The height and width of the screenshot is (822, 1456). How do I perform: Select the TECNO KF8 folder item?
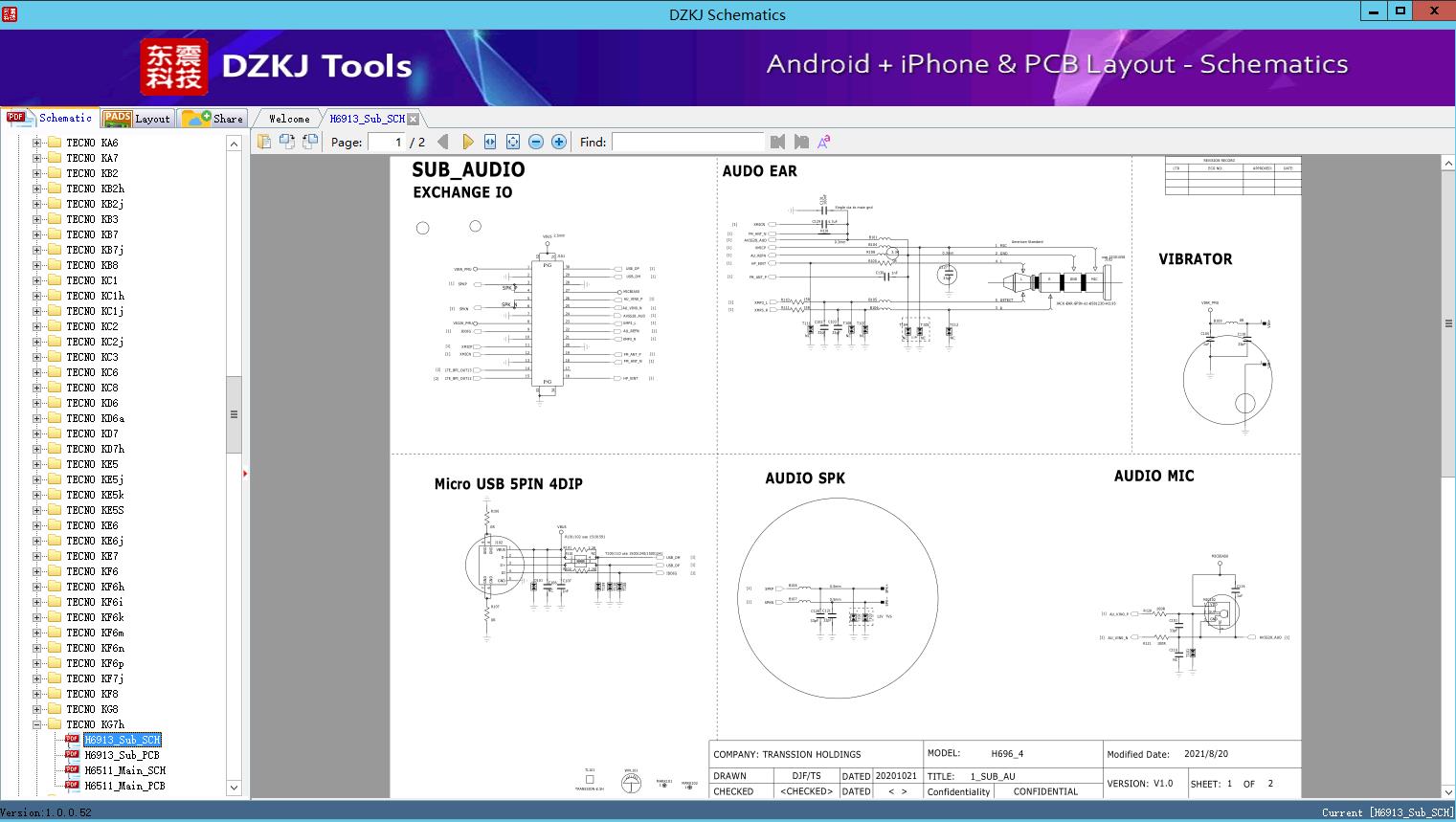tap(92, 694)
